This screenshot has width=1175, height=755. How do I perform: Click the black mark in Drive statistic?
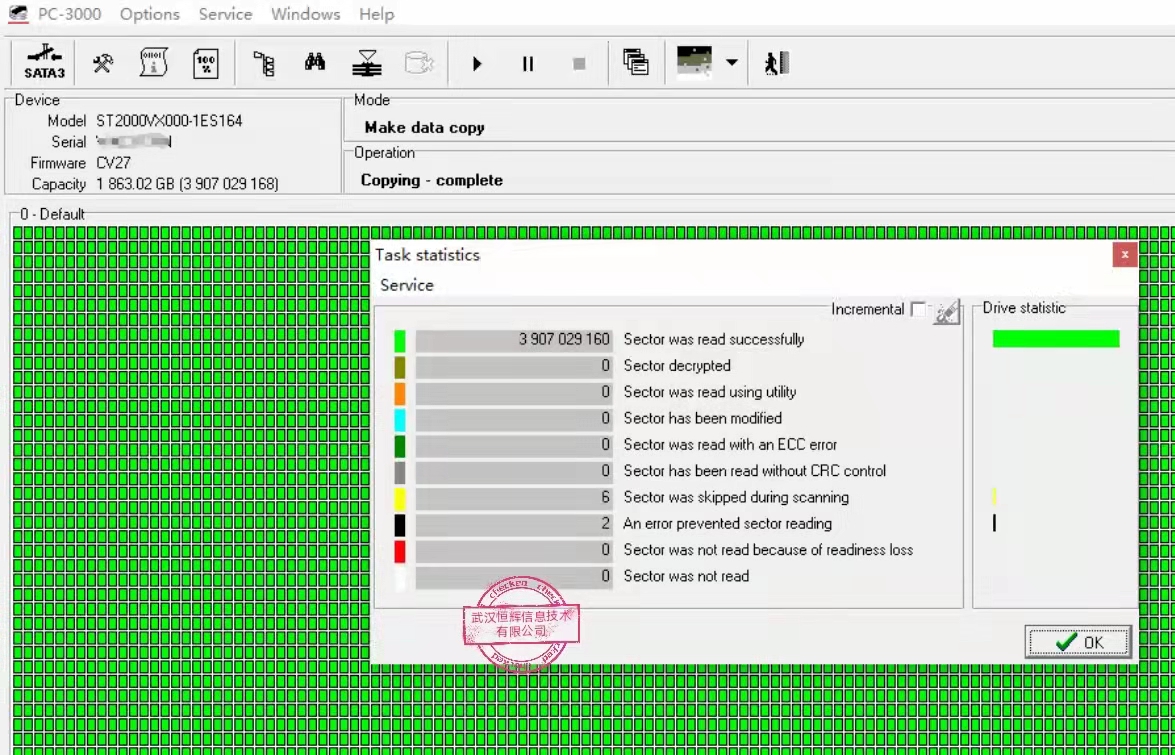click(994, 522)
